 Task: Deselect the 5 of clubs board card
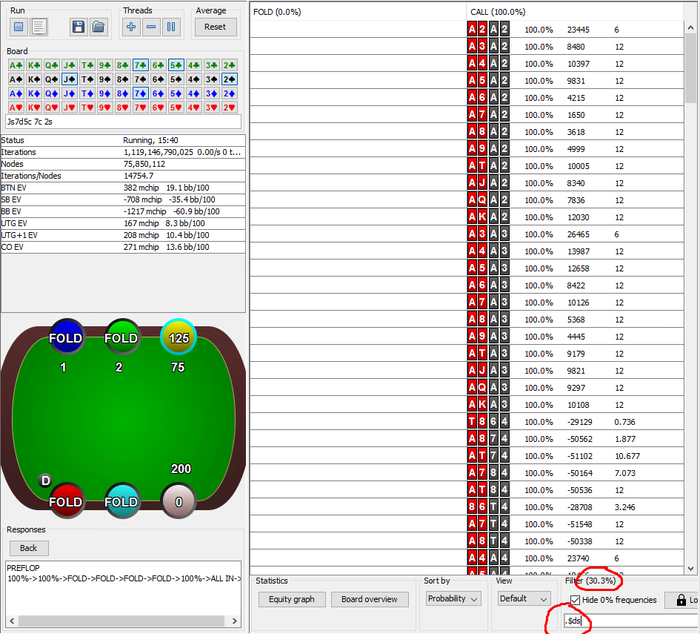(176, 65)
